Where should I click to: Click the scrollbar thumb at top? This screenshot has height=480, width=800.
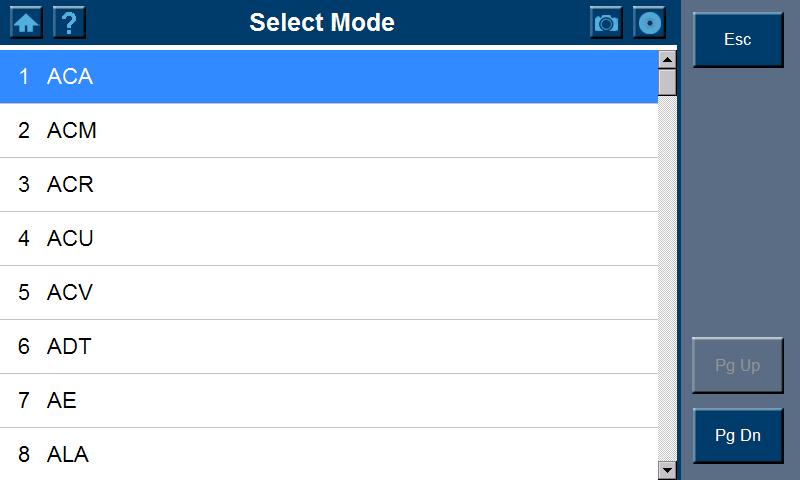667,82
